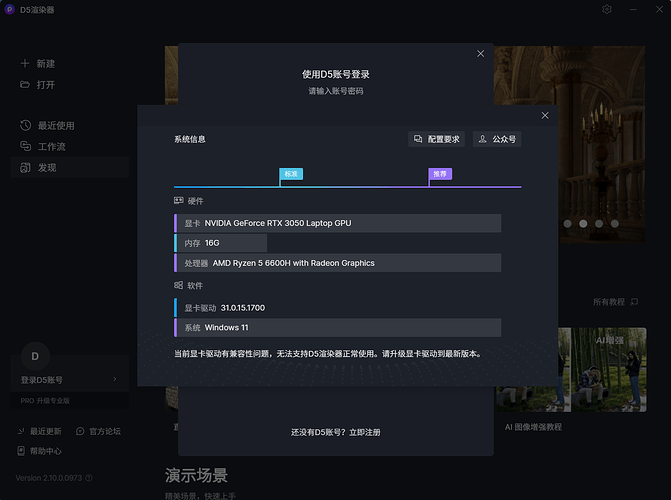Click the 硬件 section icon
The image size is (671, 500).
point(178,200)
